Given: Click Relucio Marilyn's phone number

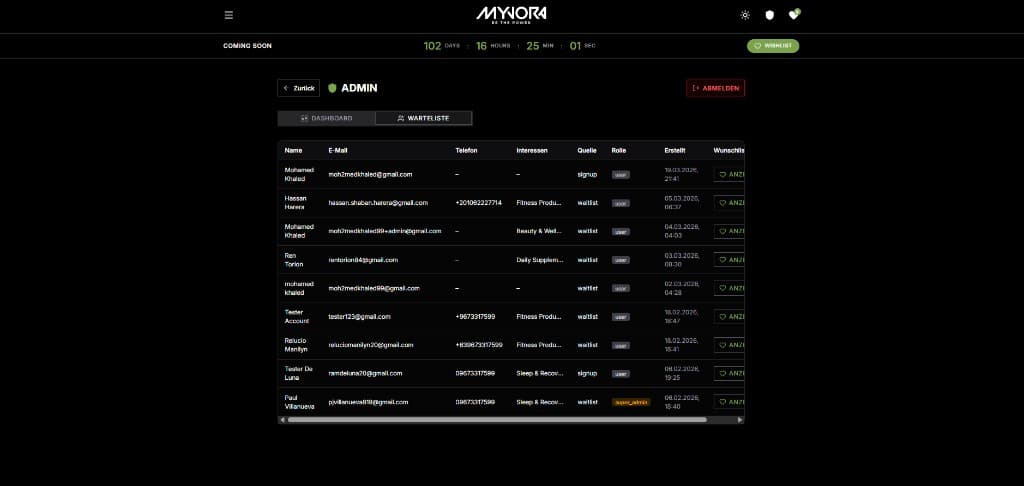Looking at the screenshot, I should click(479, 344).
